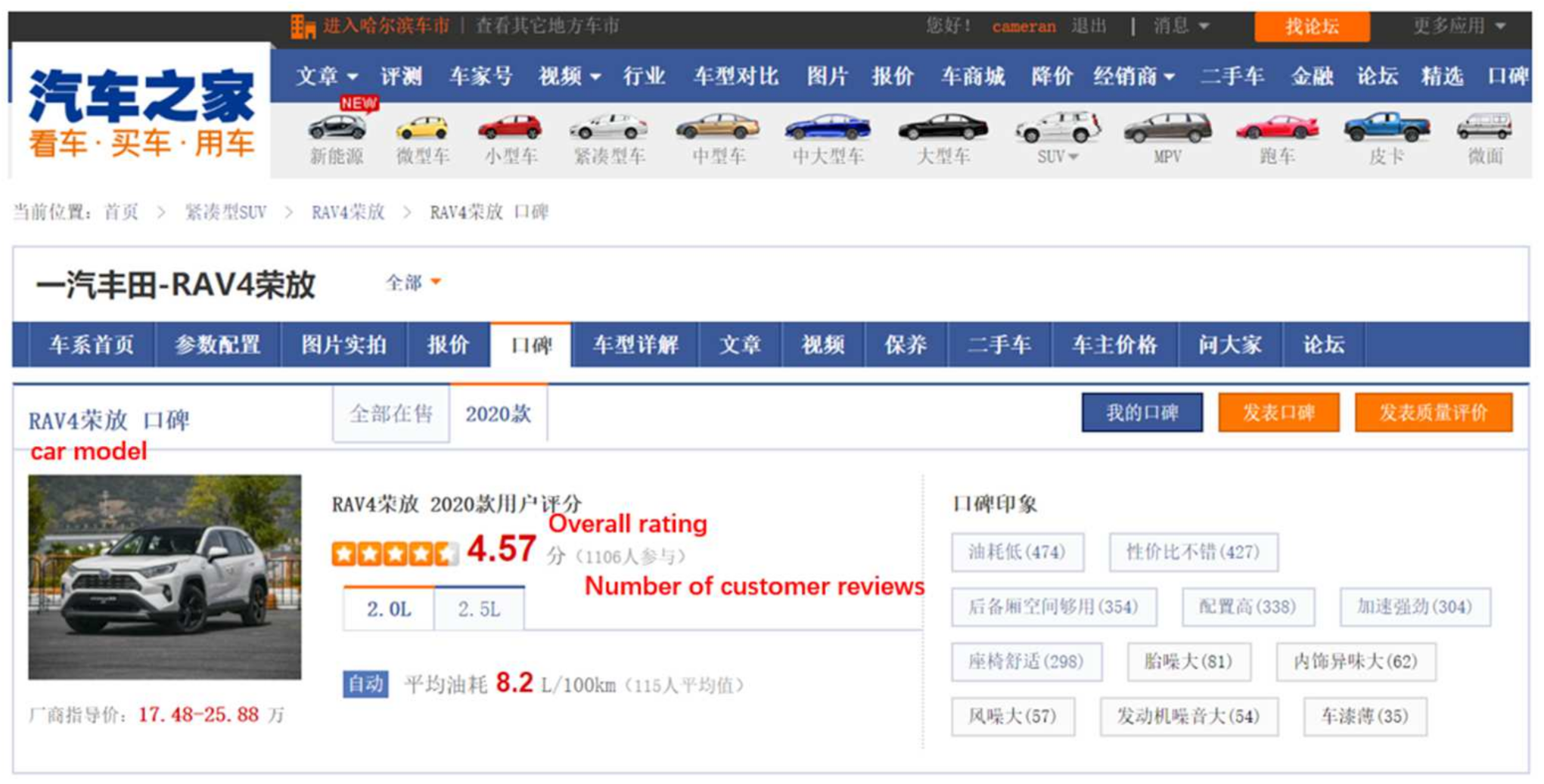Switch to the 2.0L engine tab

point(389,609)
